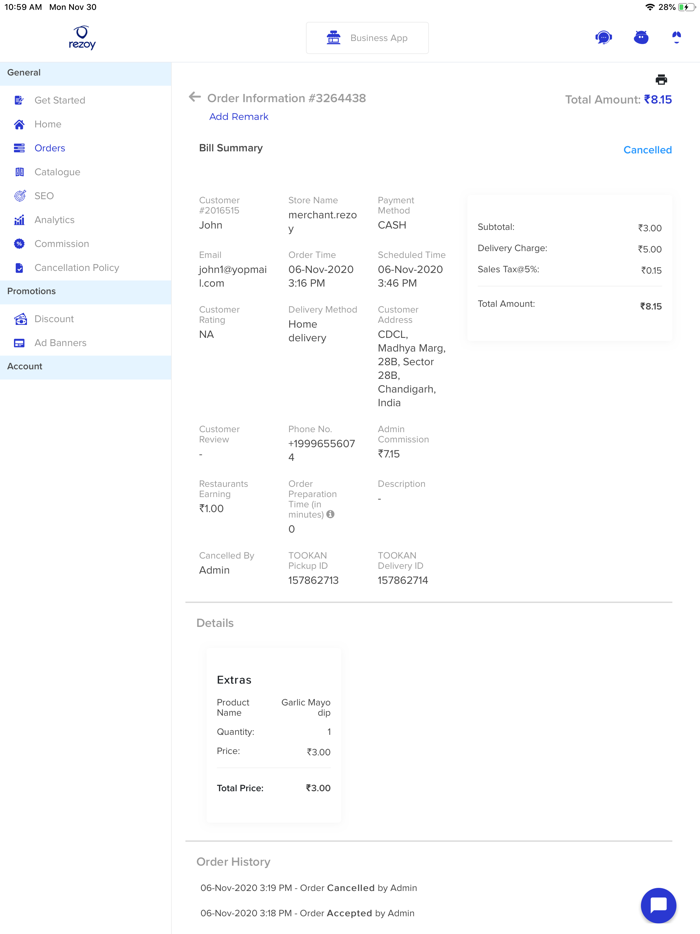Collapse the Promotions section header
Image resolution: width=700 pixels, height=934 pixels.
[86, 291]
